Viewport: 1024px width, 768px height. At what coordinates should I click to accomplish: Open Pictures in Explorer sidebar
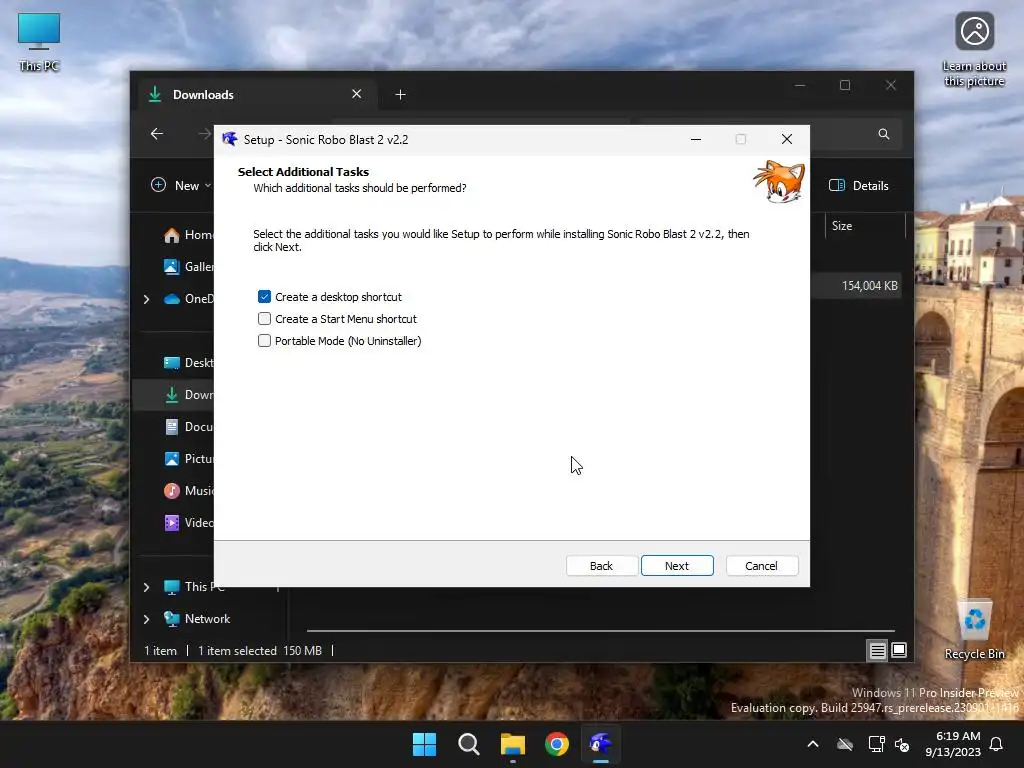click(x=187, y=458)
